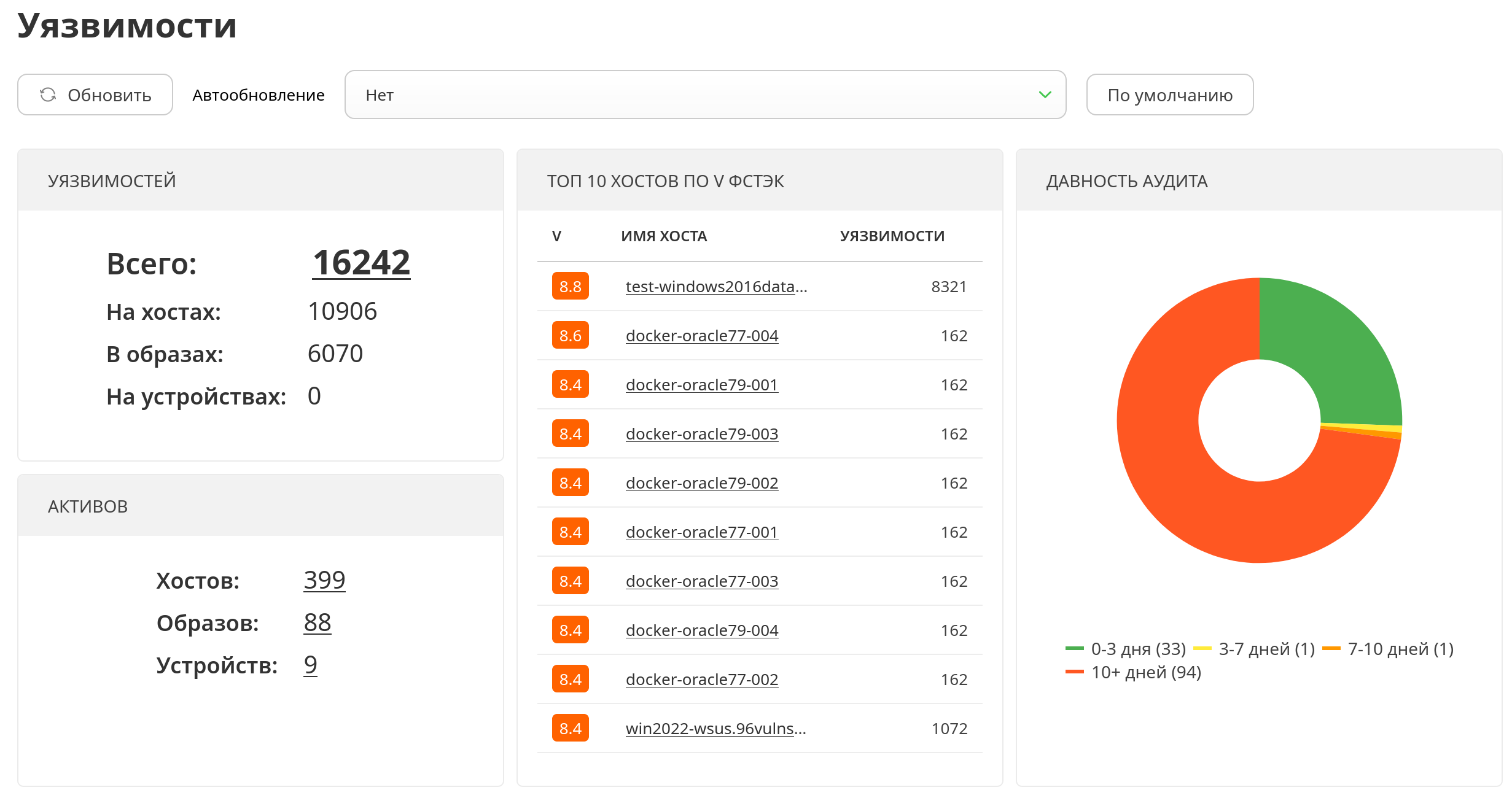
Task: Open the Автообновление dropdown chevron
Action: [1045, 95]
